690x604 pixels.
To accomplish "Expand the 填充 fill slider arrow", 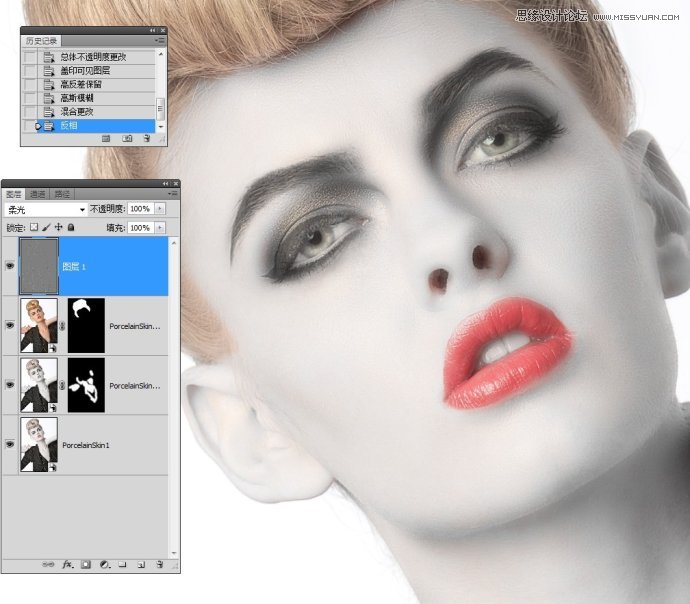I will pos(160,228).
